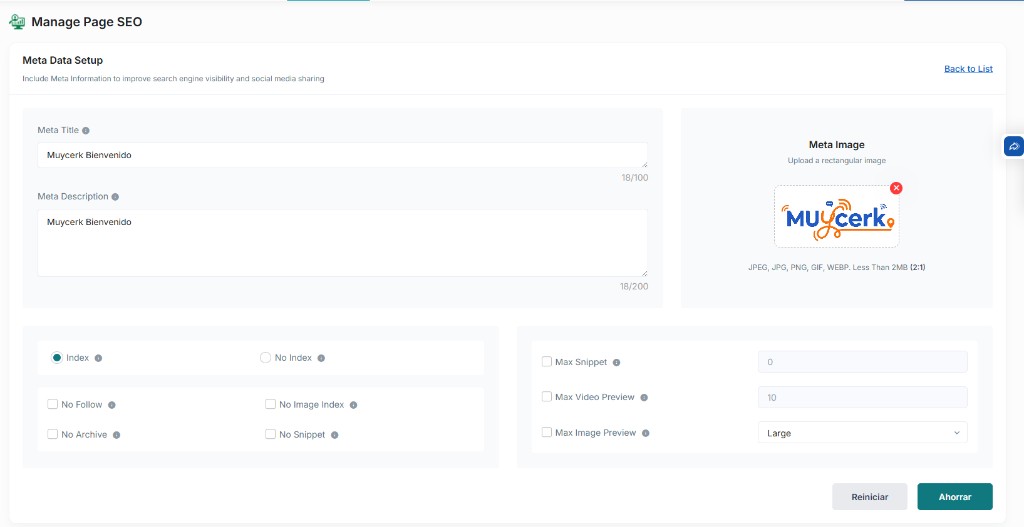This screenshot has height=527, width=1024.
Task: Click the blue share floating icon
Action: tap(1013, 147)
